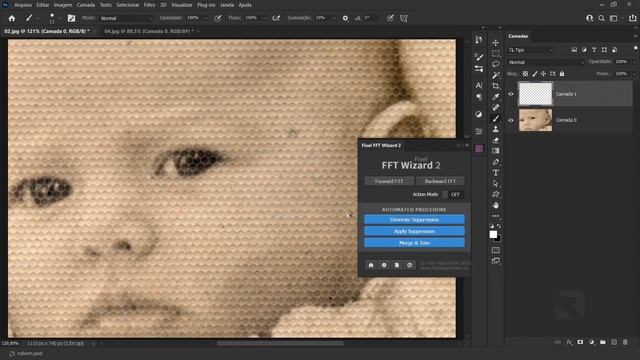Image resolution: width=640 pixels, height=360 pixels.
Task: Click the FFT Wizard home icon
Action: [x=371, y=265]
